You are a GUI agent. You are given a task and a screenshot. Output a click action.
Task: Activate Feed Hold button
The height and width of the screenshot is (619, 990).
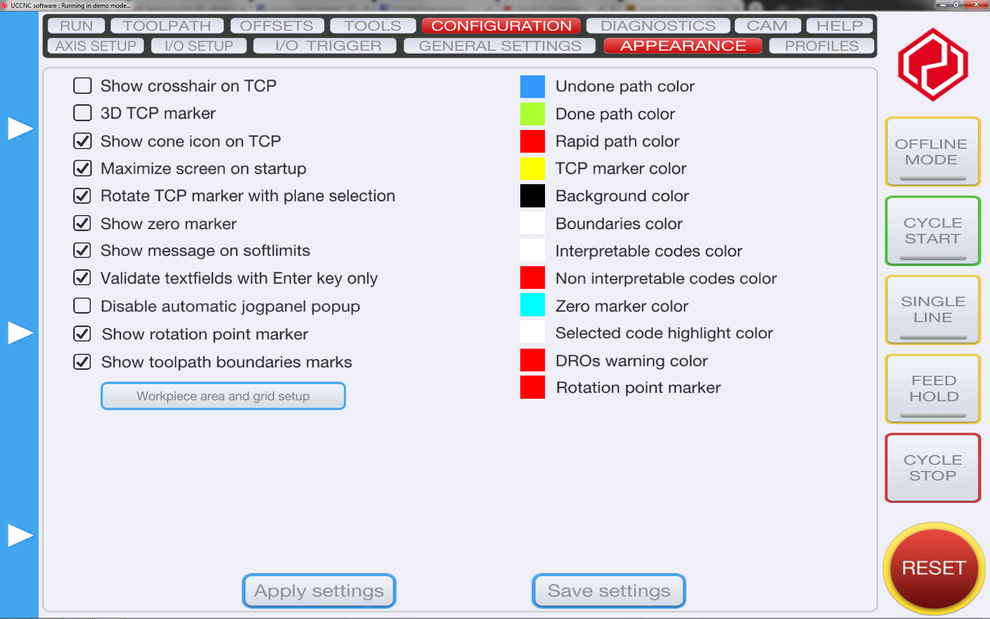[x=932, y=388]
